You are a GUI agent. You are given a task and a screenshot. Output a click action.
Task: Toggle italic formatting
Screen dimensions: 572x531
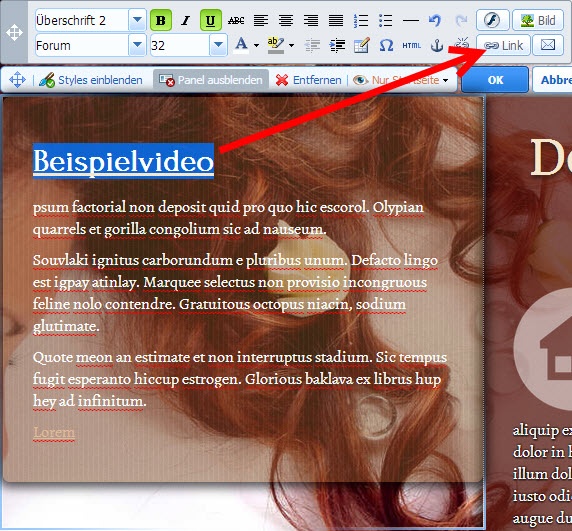pyautogui.click(x=186, y=20)
